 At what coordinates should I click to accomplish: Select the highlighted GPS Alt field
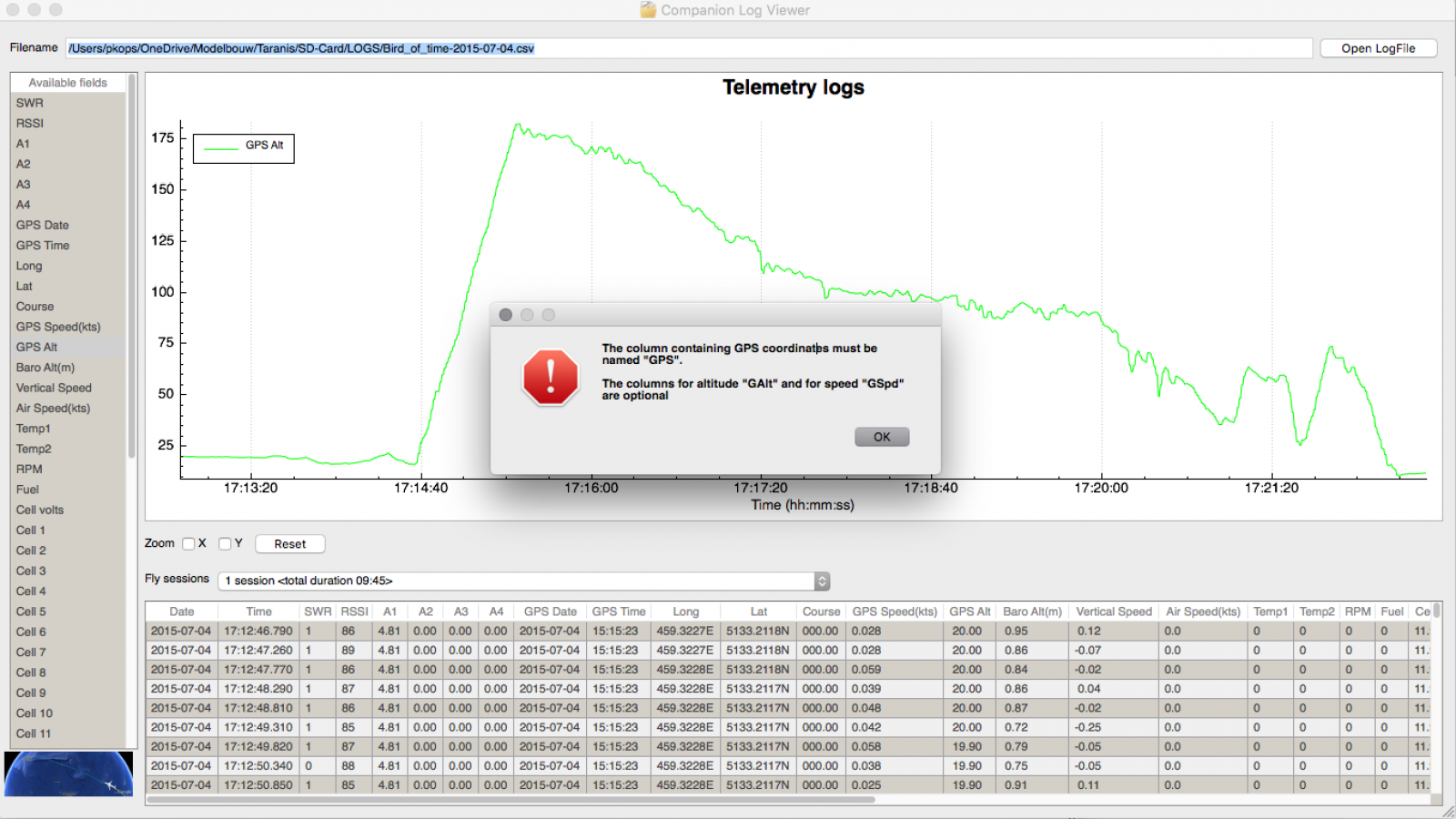[x=68, y=347]
